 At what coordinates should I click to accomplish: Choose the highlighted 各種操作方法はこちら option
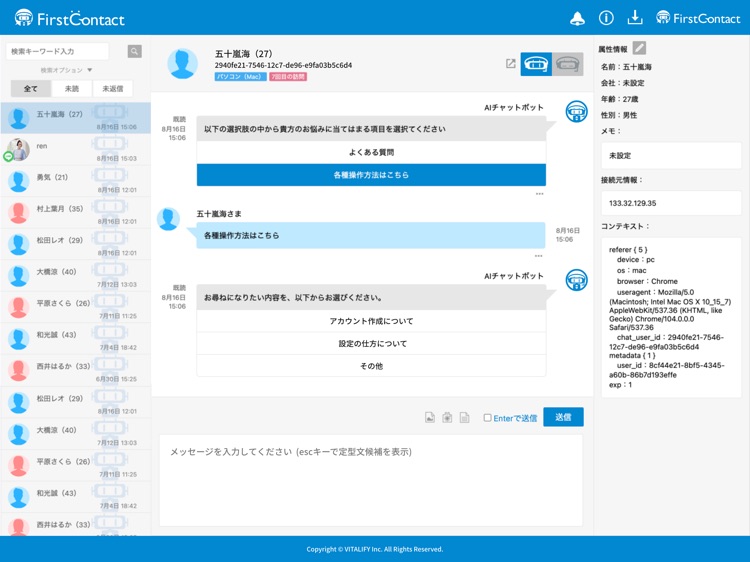click(371, 175)
